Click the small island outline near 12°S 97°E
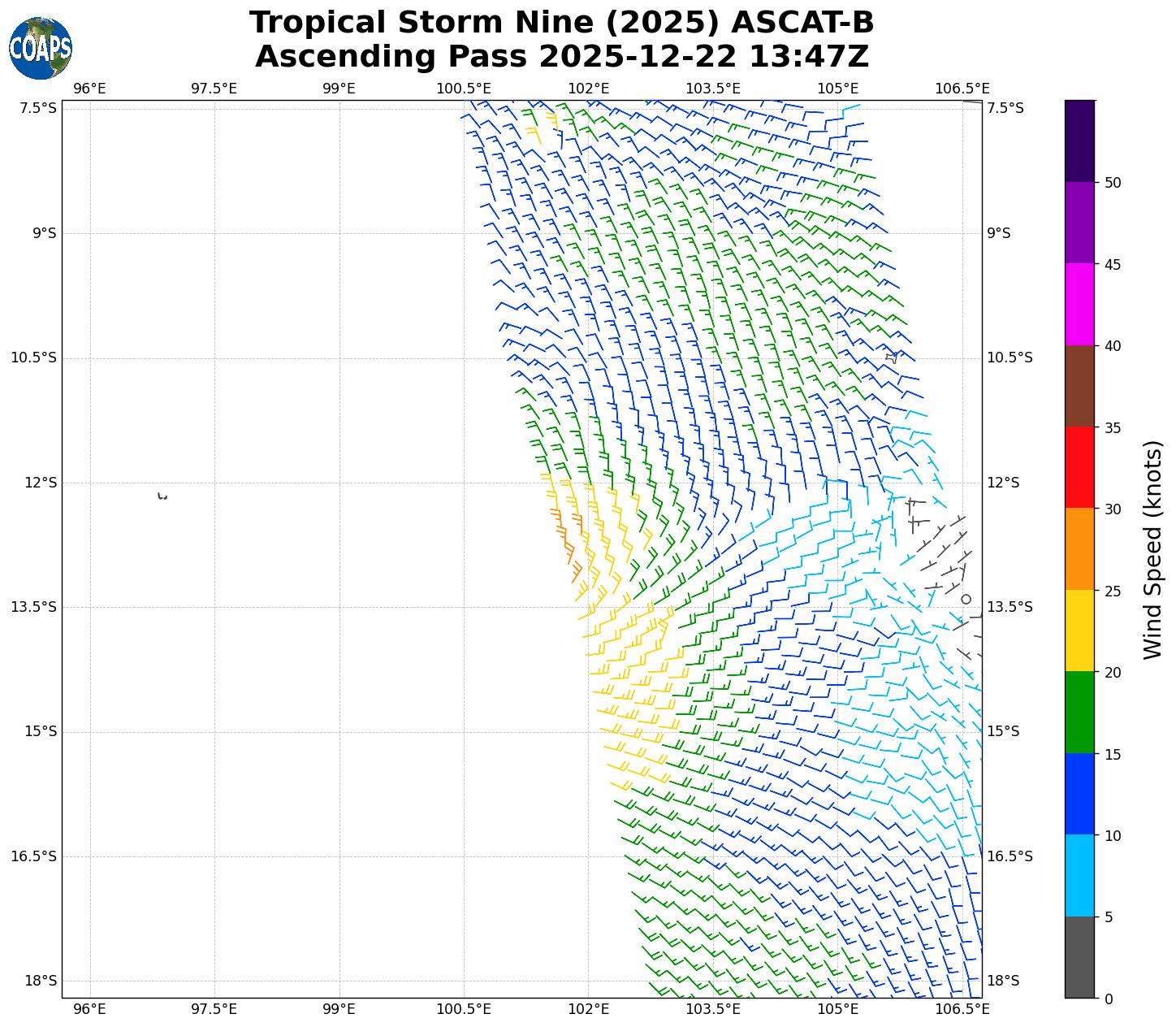 (x=162, y=496)
